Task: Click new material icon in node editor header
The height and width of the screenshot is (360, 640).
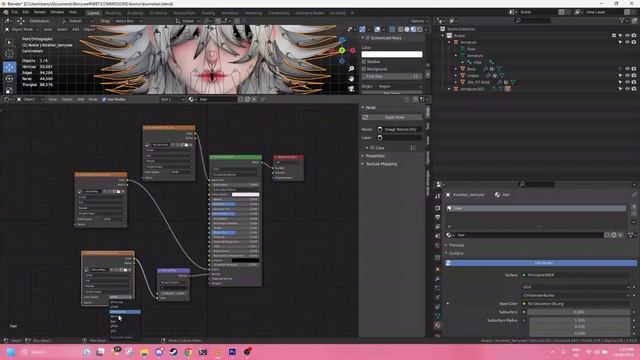Action: [x=247, y=99]
